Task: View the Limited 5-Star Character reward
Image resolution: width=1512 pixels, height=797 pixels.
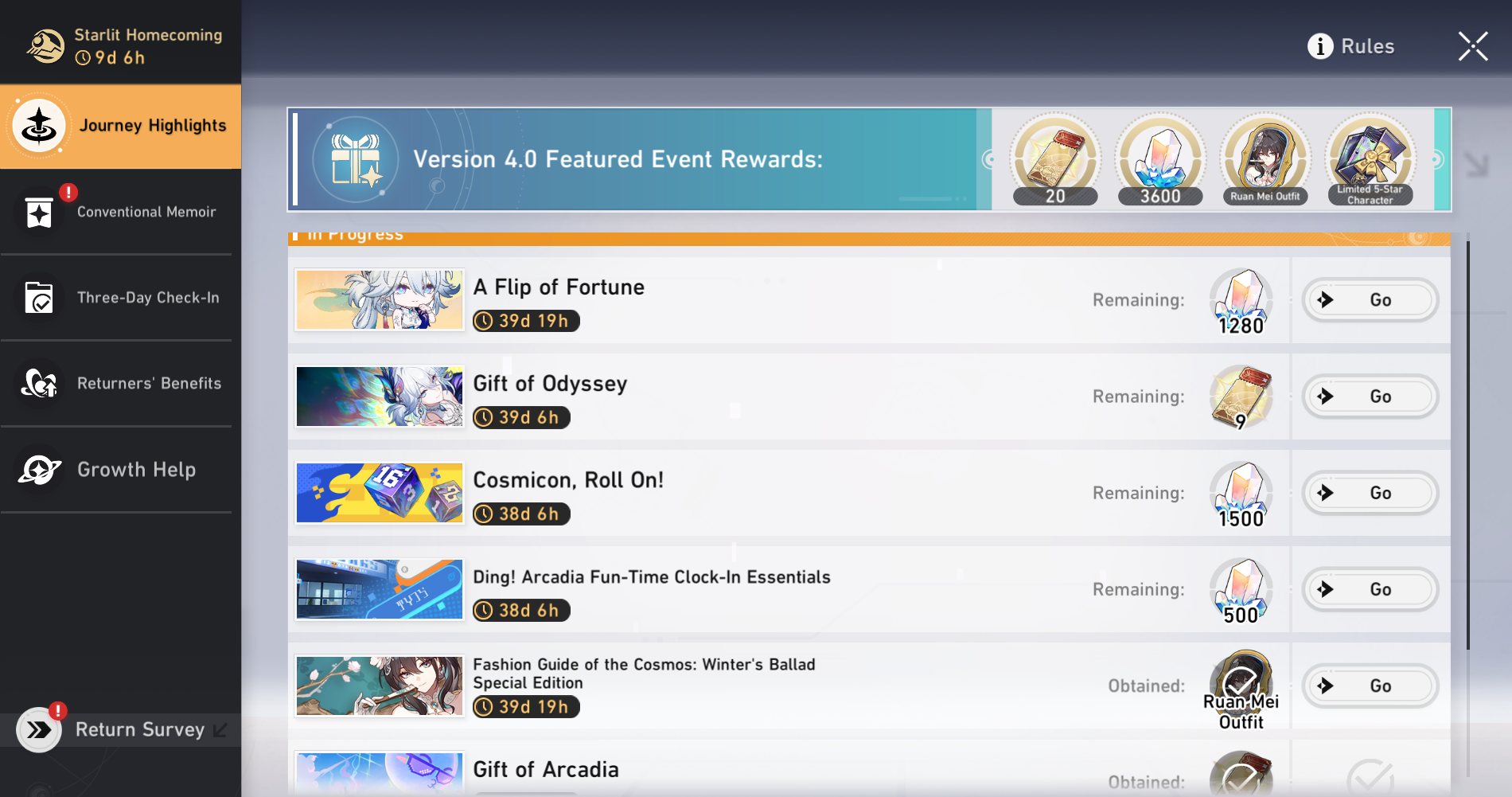Action: [x=1370, y=160]
